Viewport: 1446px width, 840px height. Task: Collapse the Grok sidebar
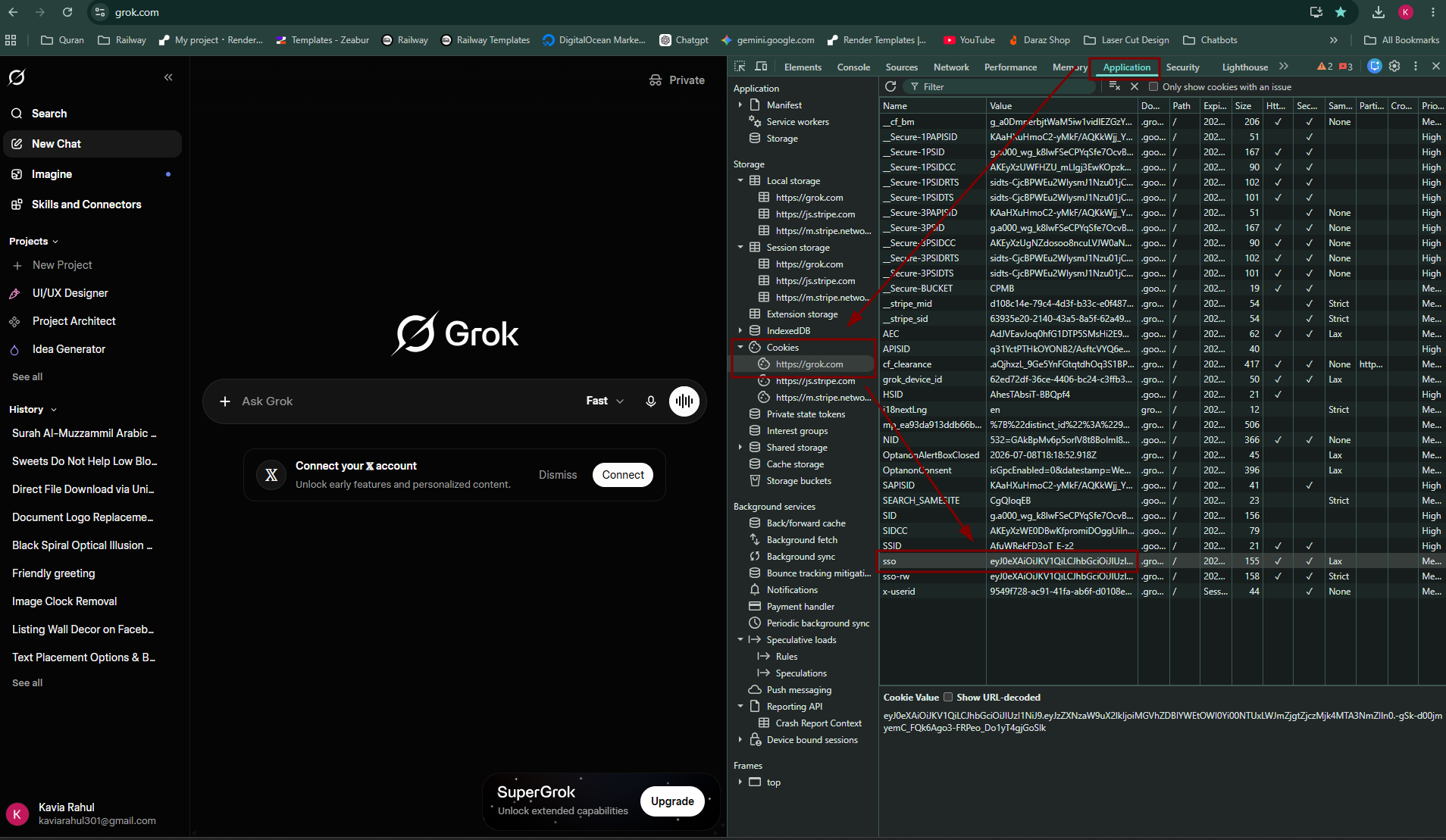[x=168, y=77]
